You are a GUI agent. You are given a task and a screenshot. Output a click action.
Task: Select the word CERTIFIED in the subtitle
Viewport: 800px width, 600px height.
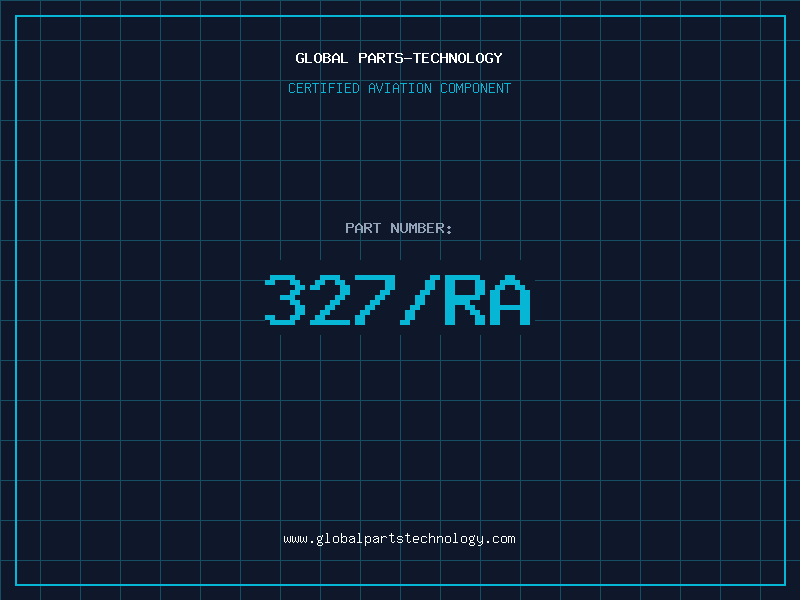[x=323, y=88]
